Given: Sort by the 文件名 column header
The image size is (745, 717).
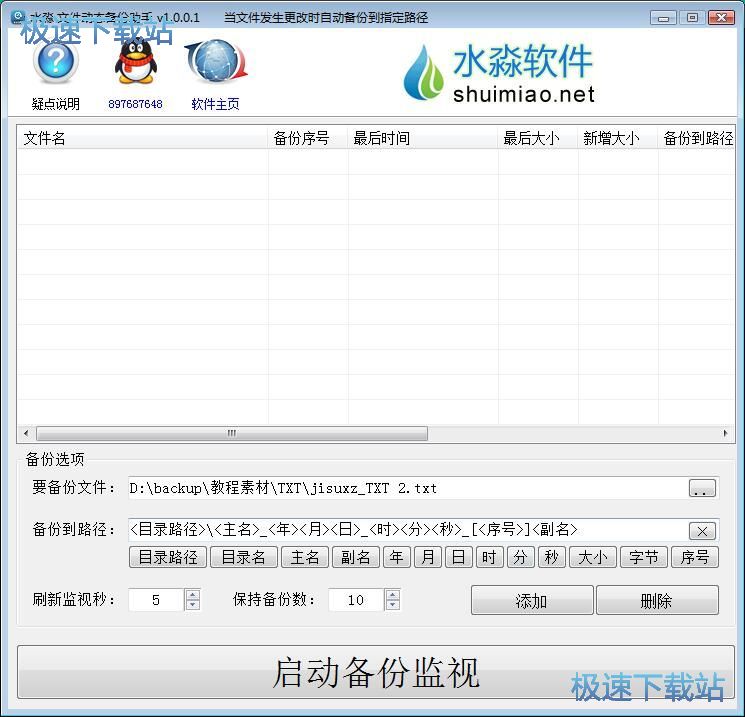Looking at the screenshot, I should click(x=143, y=138).
